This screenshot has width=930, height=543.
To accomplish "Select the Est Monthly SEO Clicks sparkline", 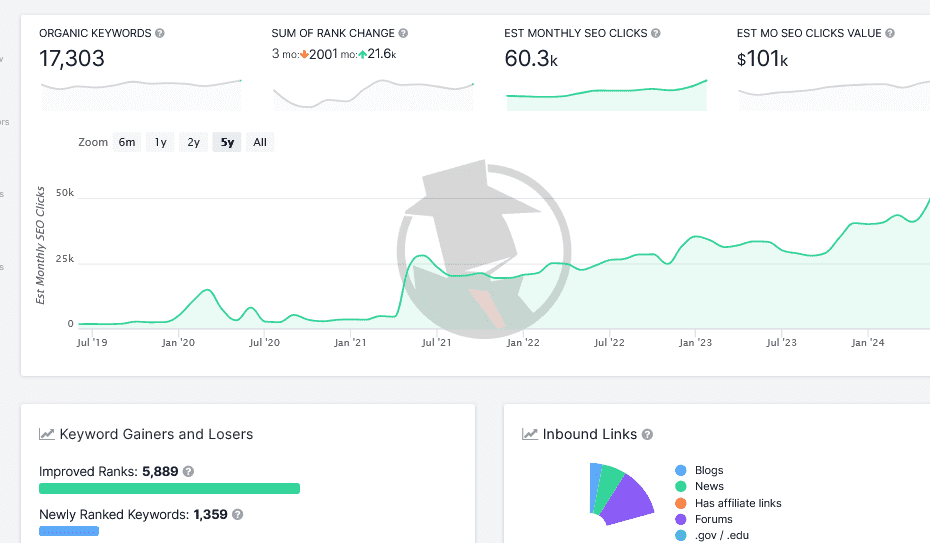I will pos(606,95).
